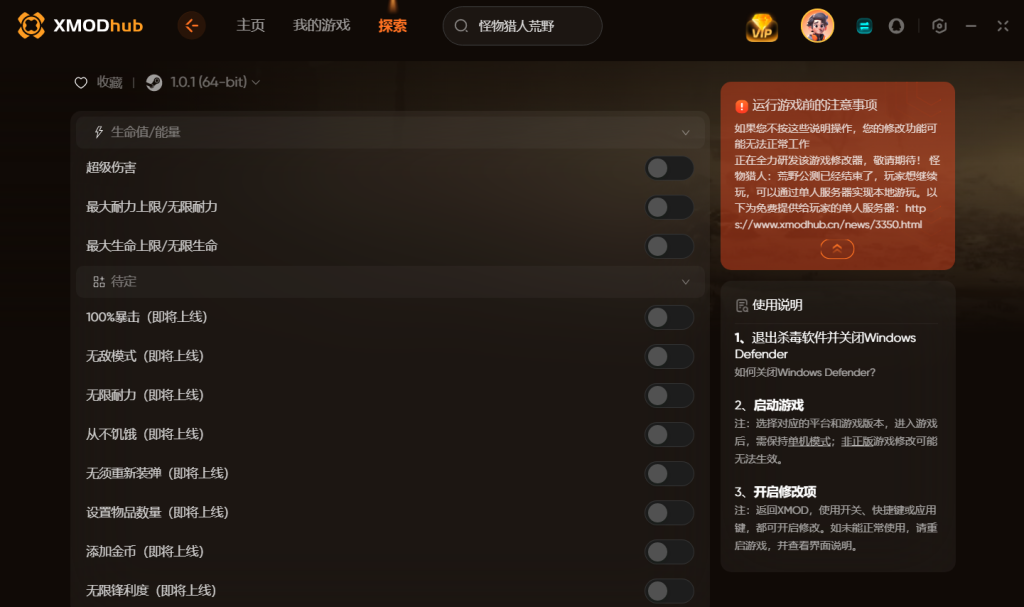Collapse the orange notice panel arrow
This screenshot has width=1024, height=607.
click(x=837, y=248)
